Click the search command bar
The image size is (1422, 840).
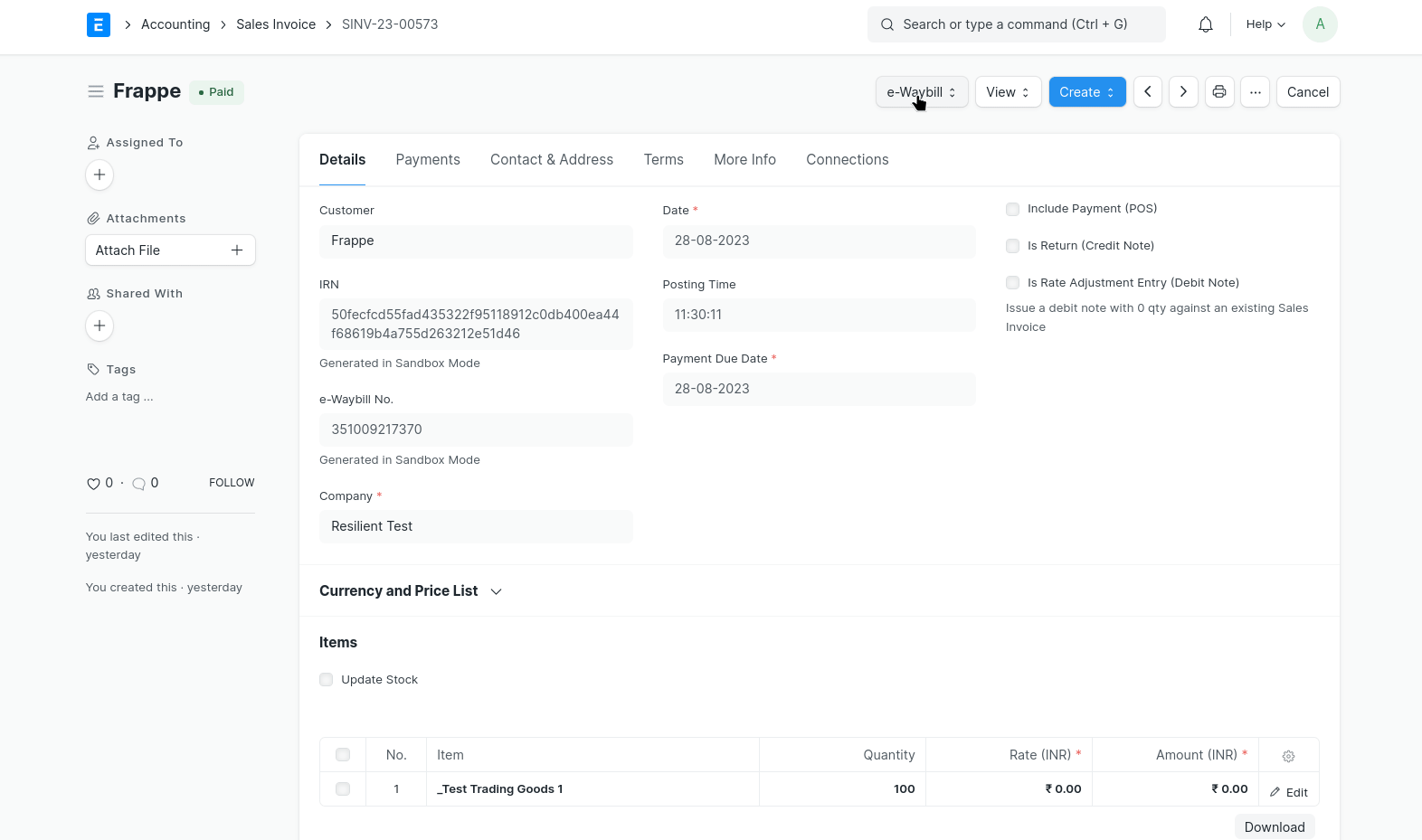pos(1017,24)
